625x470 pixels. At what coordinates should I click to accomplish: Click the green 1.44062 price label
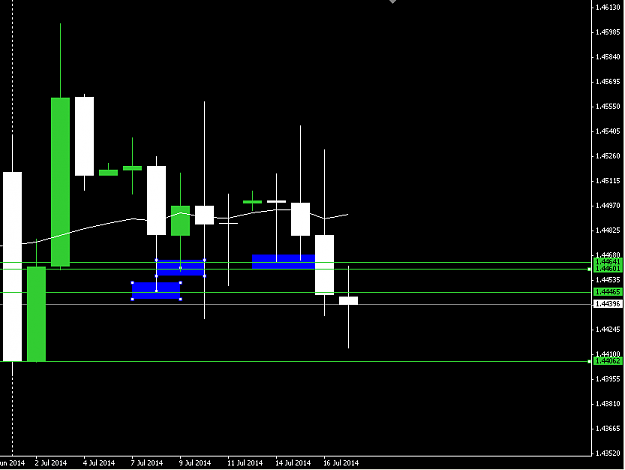pos(607,361)
